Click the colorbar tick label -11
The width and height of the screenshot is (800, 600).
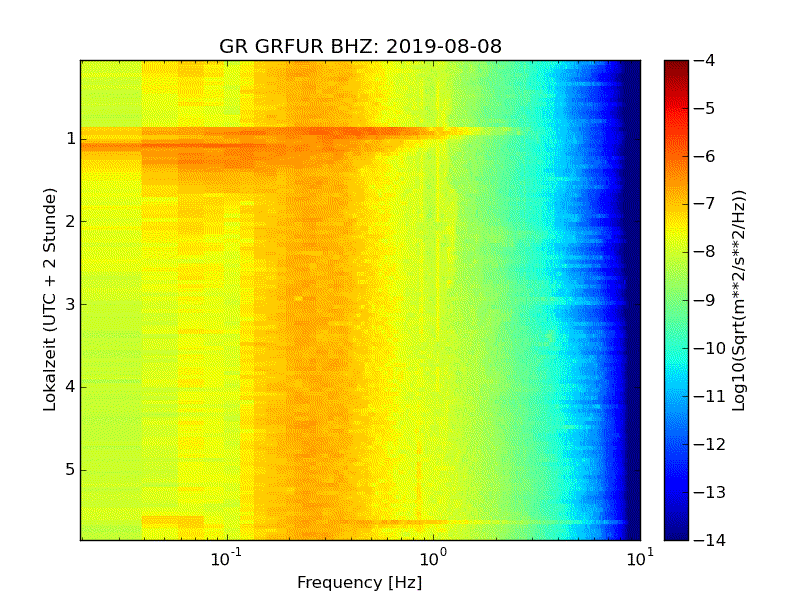click(709, 396)
